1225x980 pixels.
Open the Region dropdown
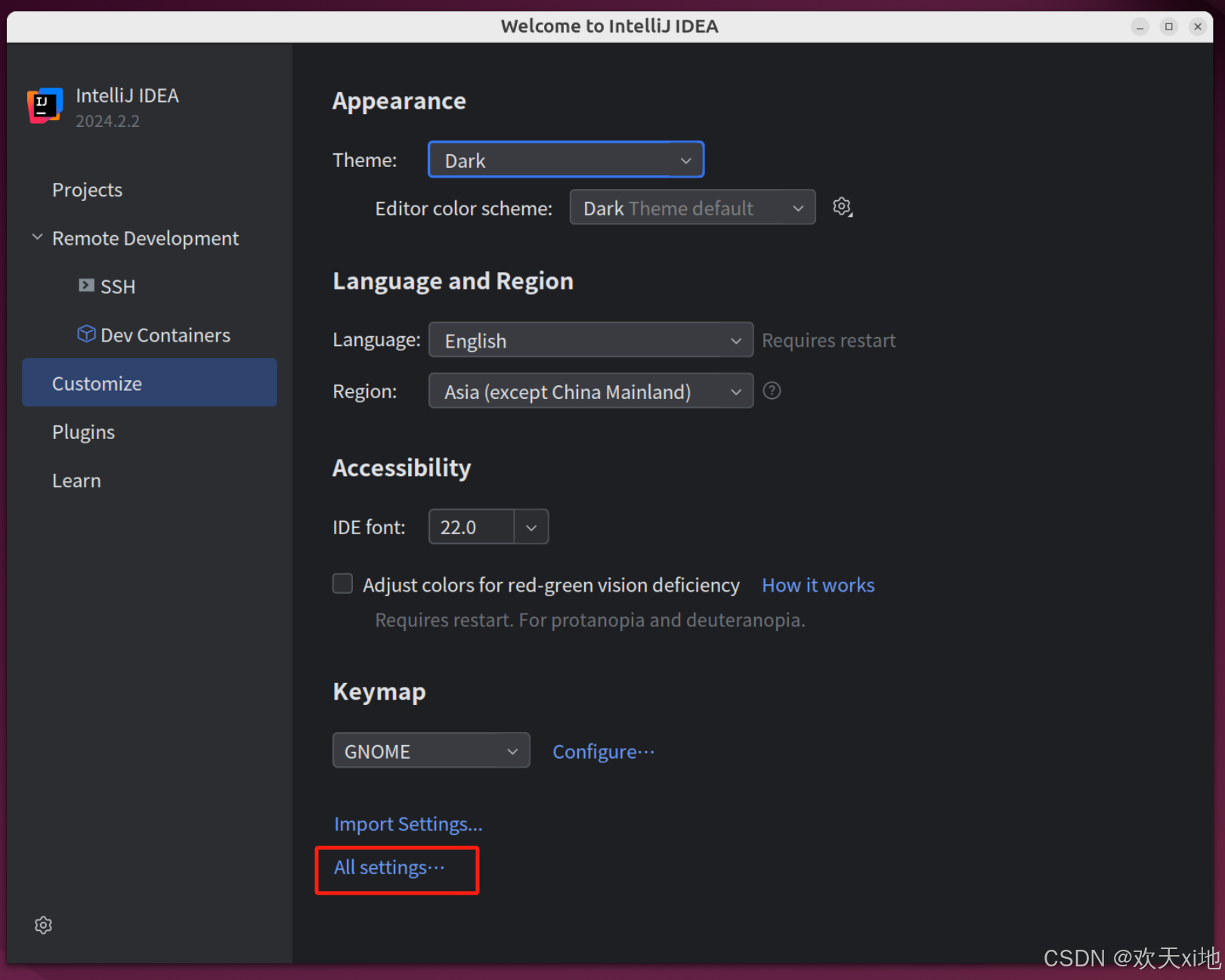(590, 391)
